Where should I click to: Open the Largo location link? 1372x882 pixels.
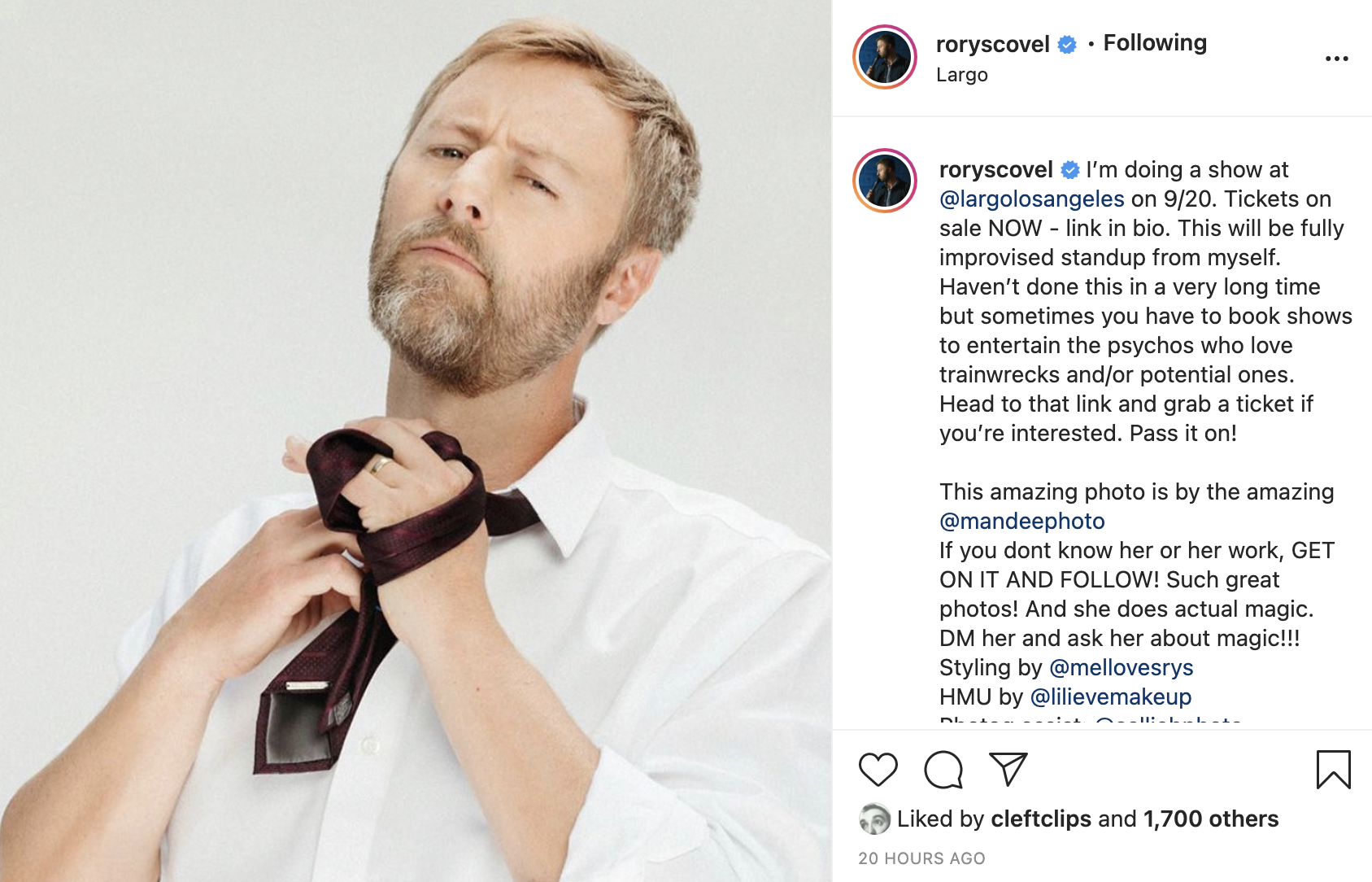(x=961, y=75)
